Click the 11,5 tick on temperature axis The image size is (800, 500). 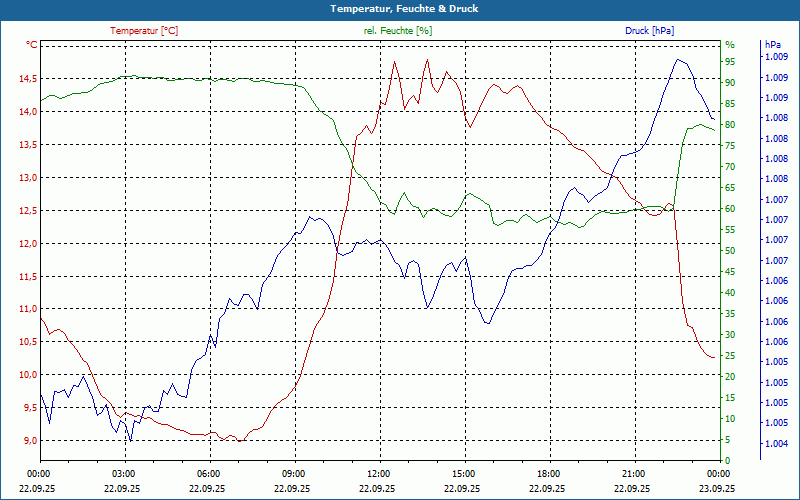coord(28,277)
